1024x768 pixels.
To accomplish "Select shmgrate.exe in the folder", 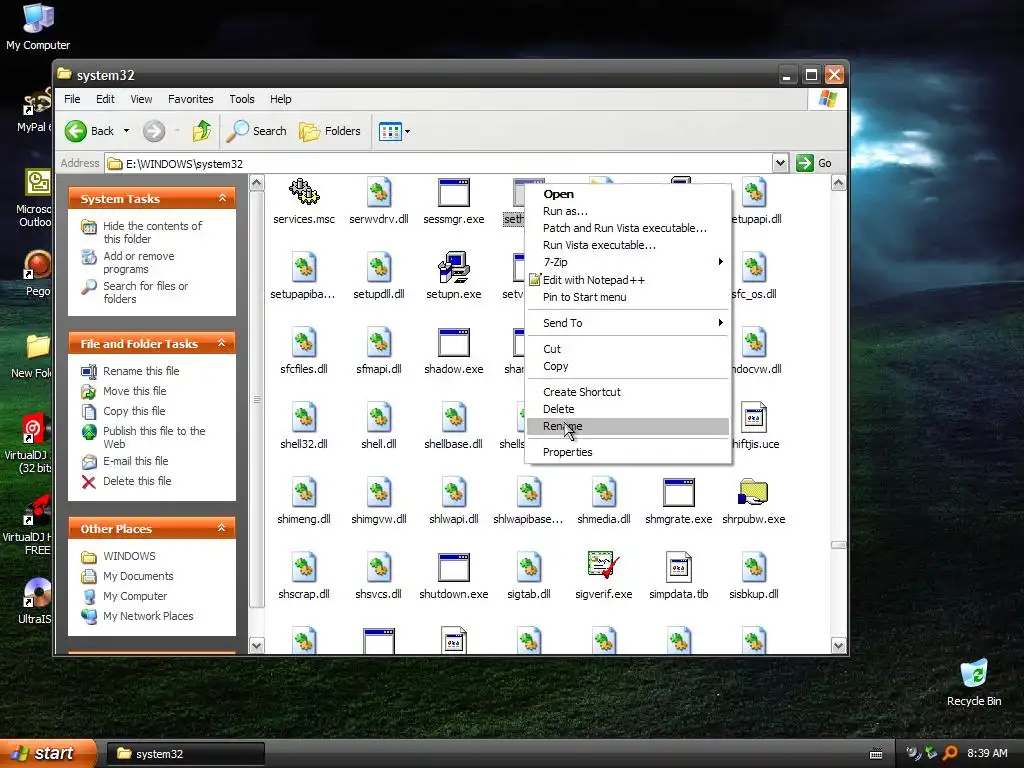I will coord(679,502).
